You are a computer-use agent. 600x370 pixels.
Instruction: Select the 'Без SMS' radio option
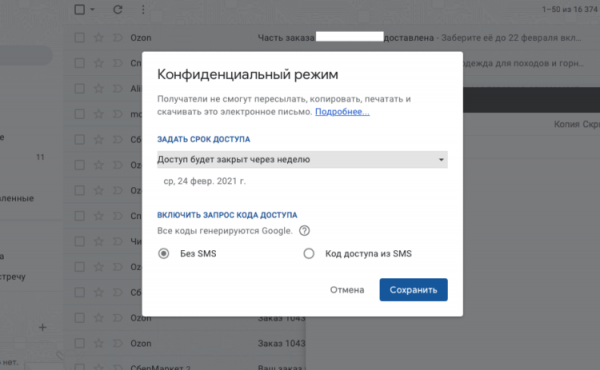pyautogui.click(x=163, y=254)
